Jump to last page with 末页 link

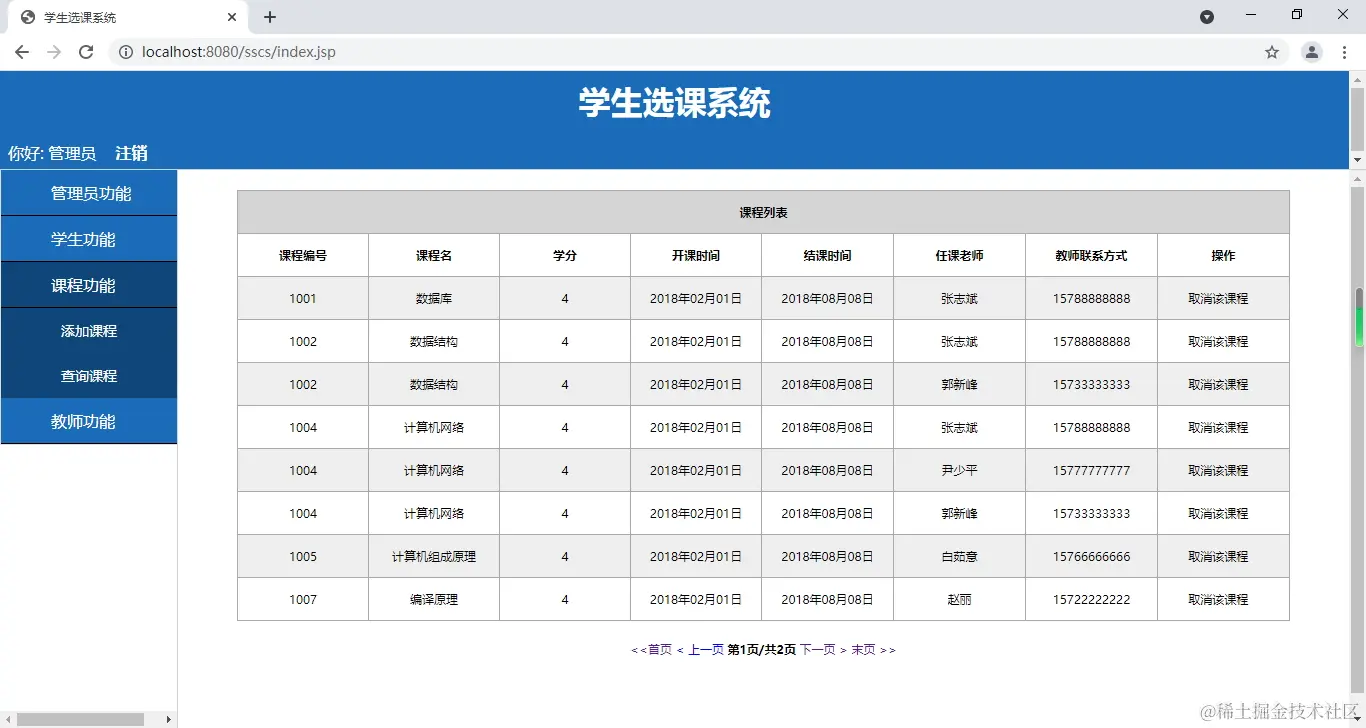coord(862,649)
